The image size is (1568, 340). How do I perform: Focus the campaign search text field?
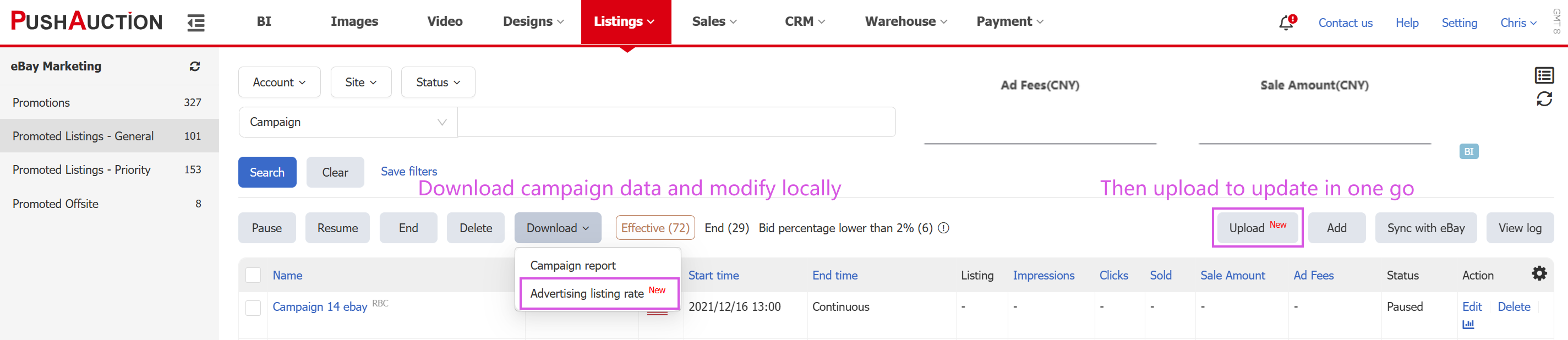pos(676,122)
